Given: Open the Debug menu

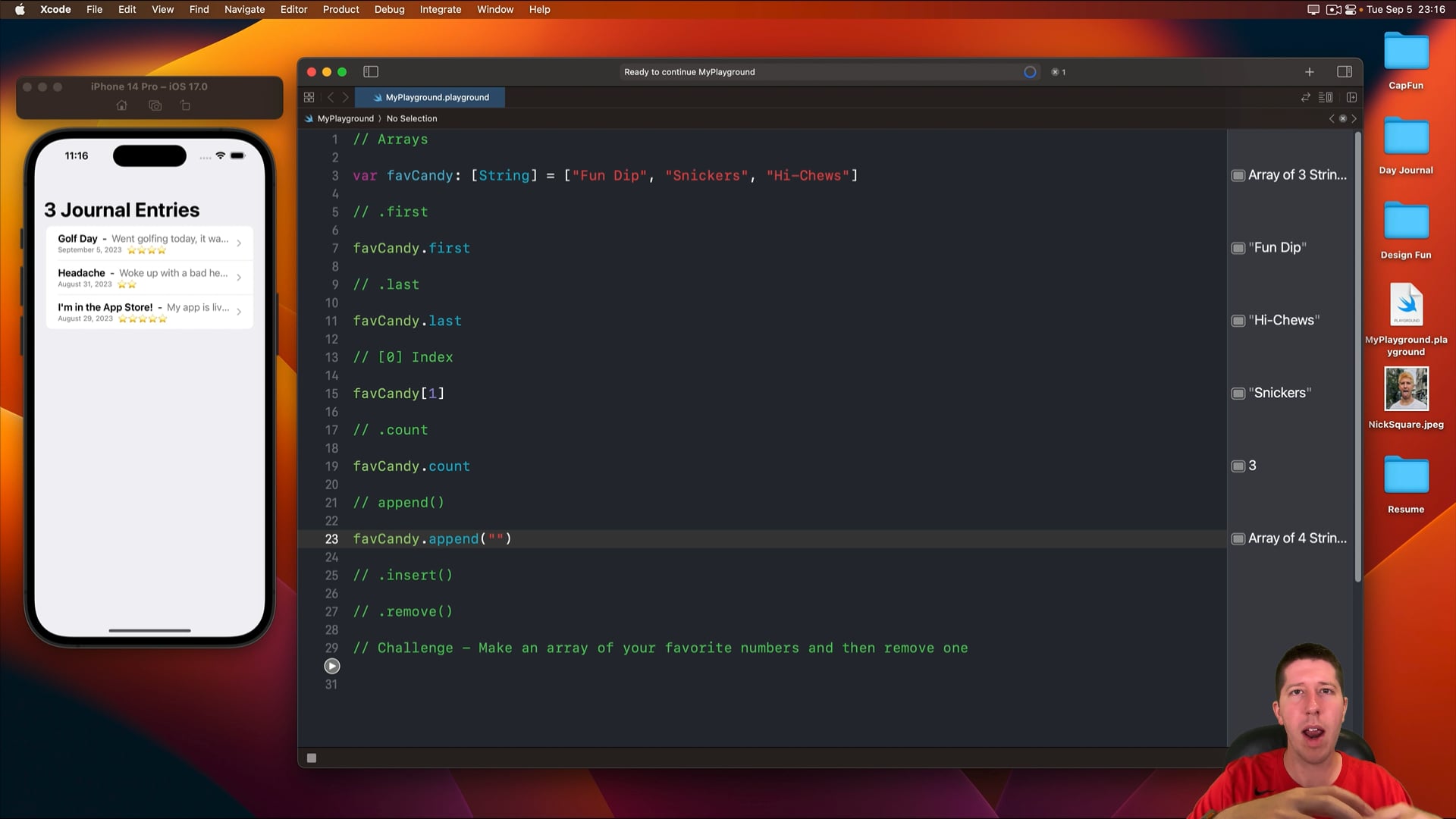Looking at the screenshot, I should click(389, 9).
